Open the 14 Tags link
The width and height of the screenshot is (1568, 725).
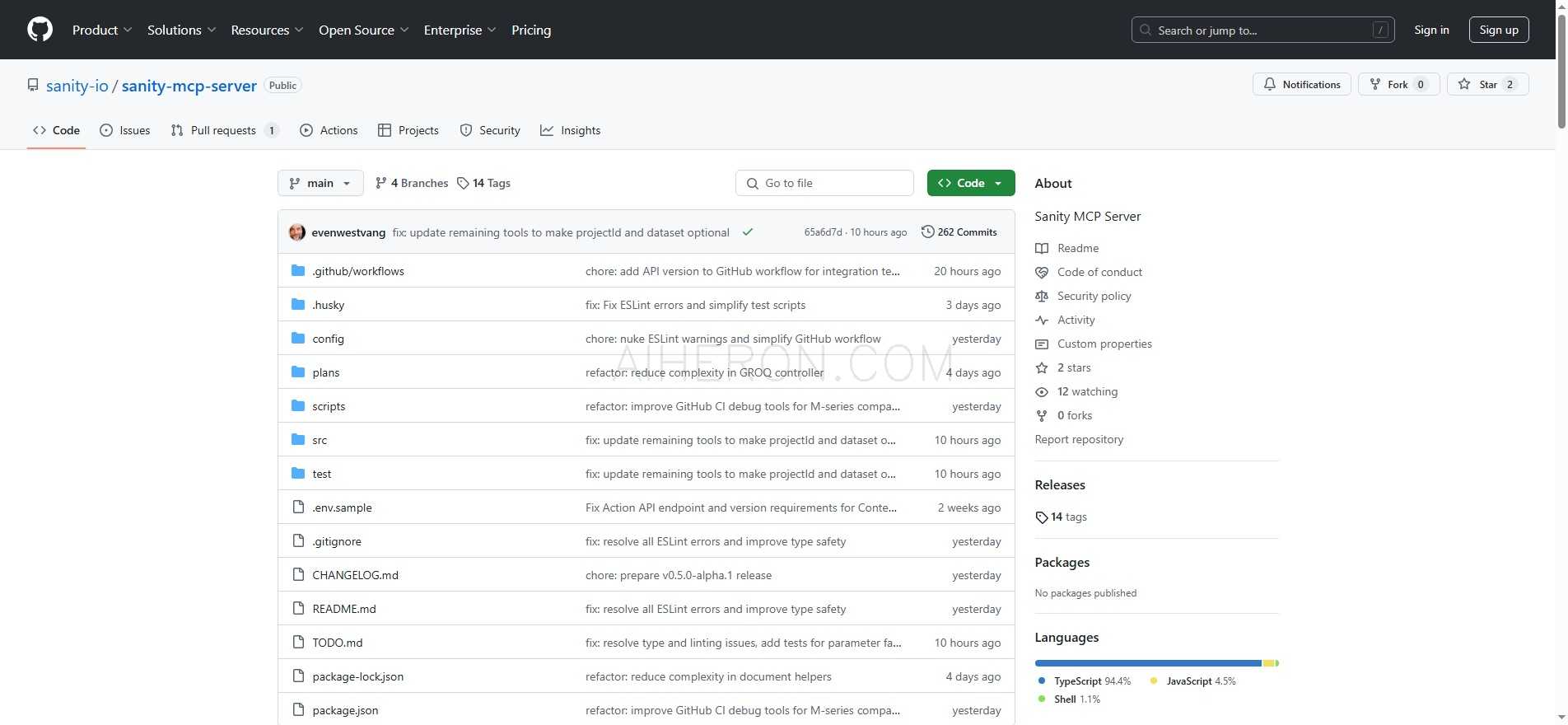coord(484,183)
